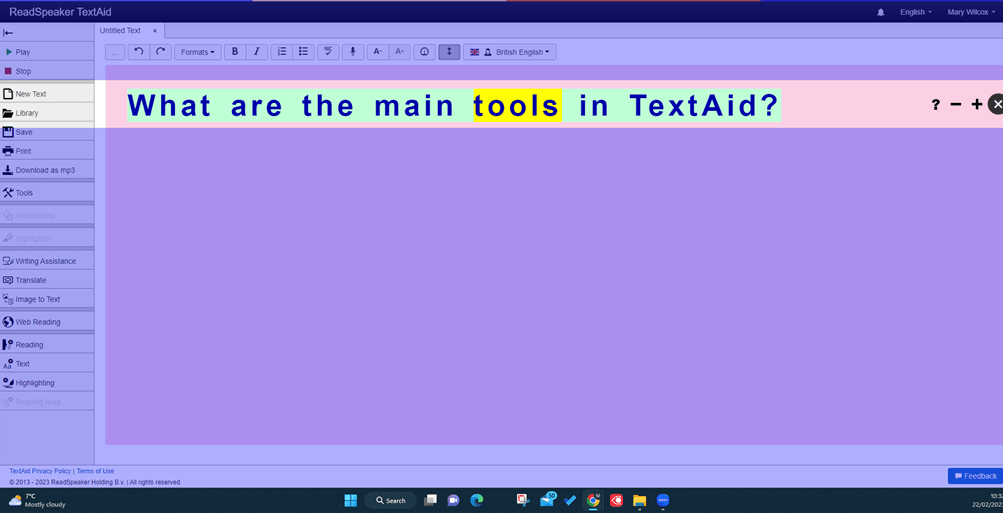Click the ellipsis toolbar button

pyautogui.click(x=115, y=52)
